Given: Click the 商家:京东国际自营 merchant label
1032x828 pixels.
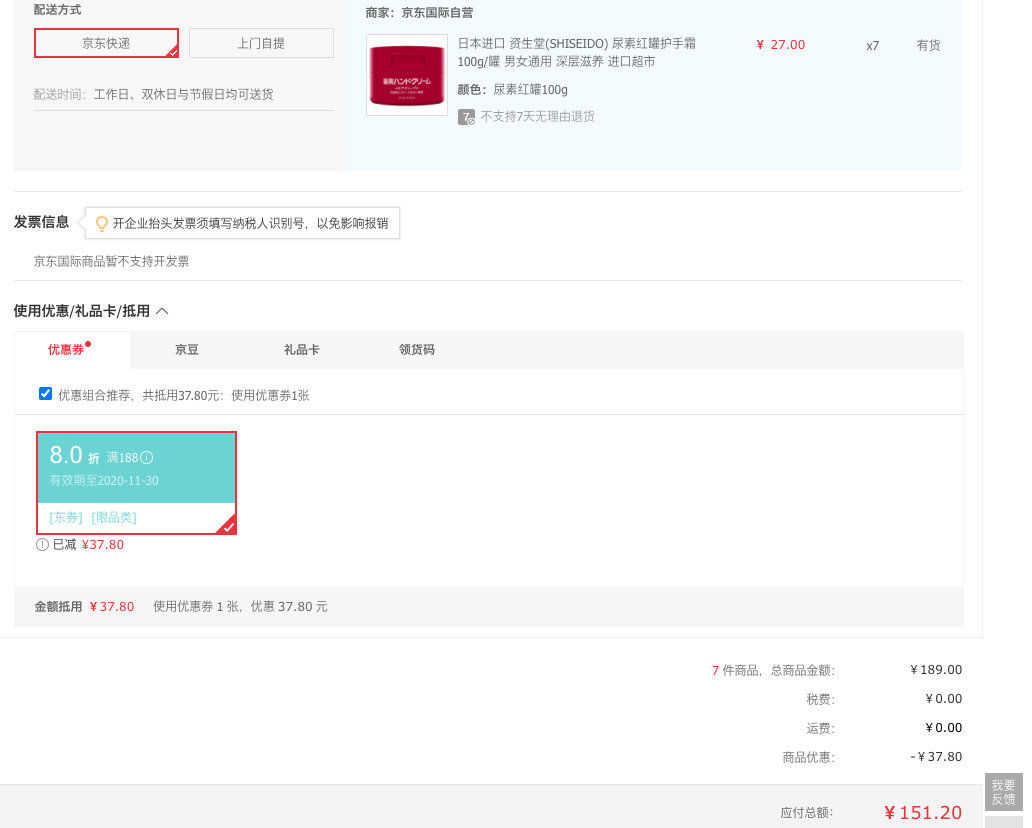Looking at the screenshot, I should click(419, 13).
